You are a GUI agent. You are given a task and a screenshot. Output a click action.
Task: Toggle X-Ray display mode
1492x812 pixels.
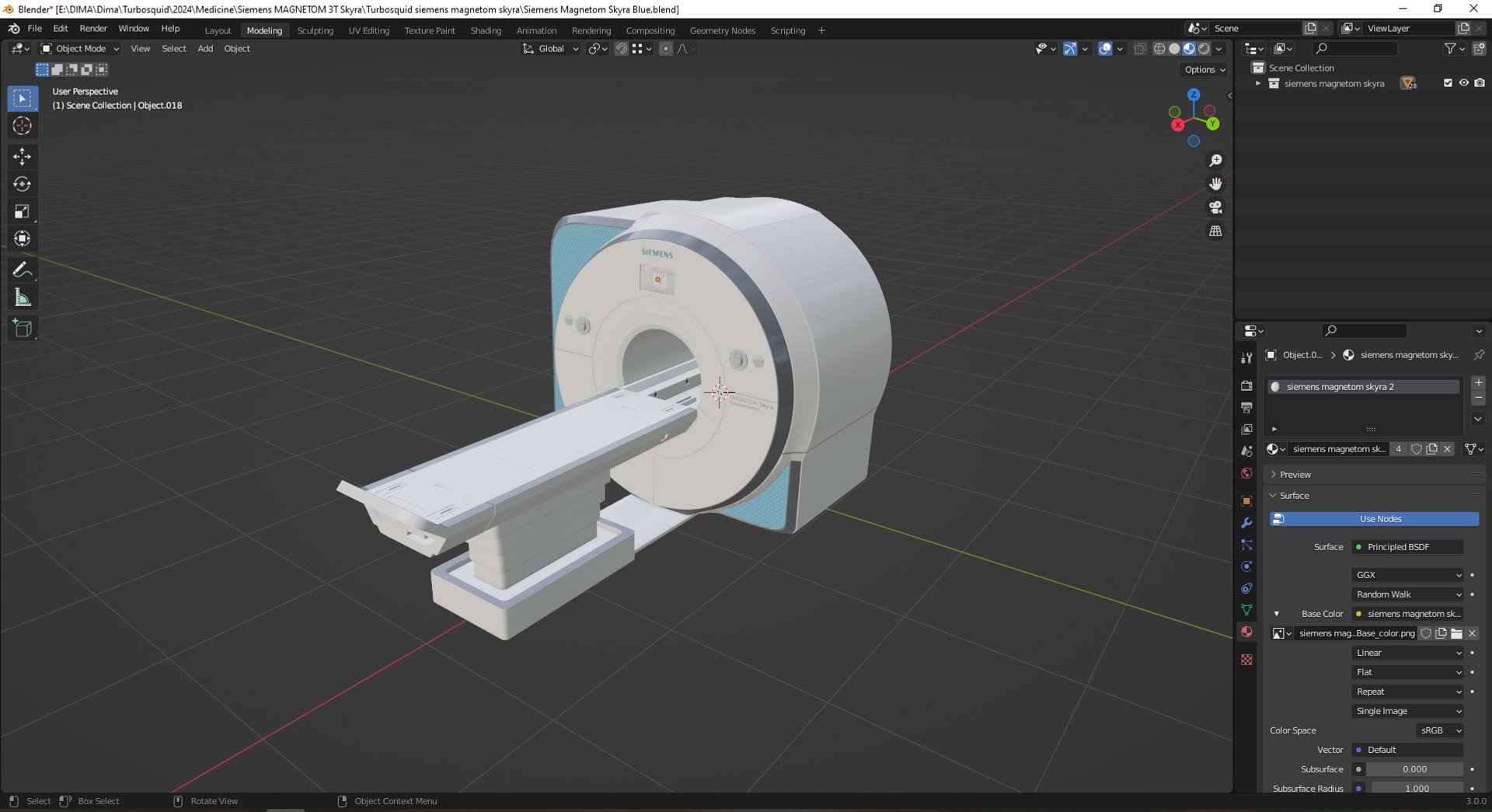point(1139,49)
